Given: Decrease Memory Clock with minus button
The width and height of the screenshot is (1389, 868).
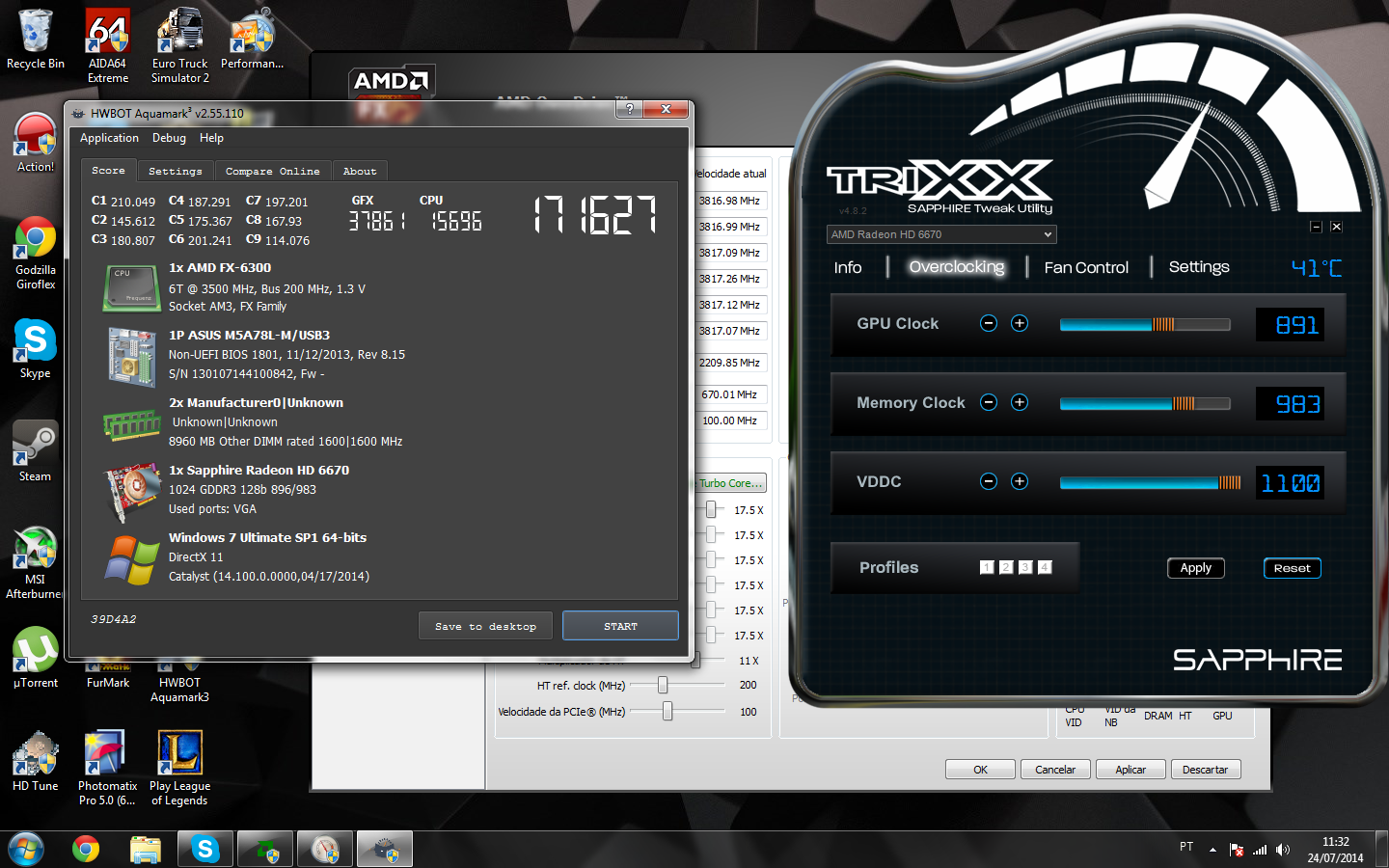Looking at the screenshot, I should 989,402.
